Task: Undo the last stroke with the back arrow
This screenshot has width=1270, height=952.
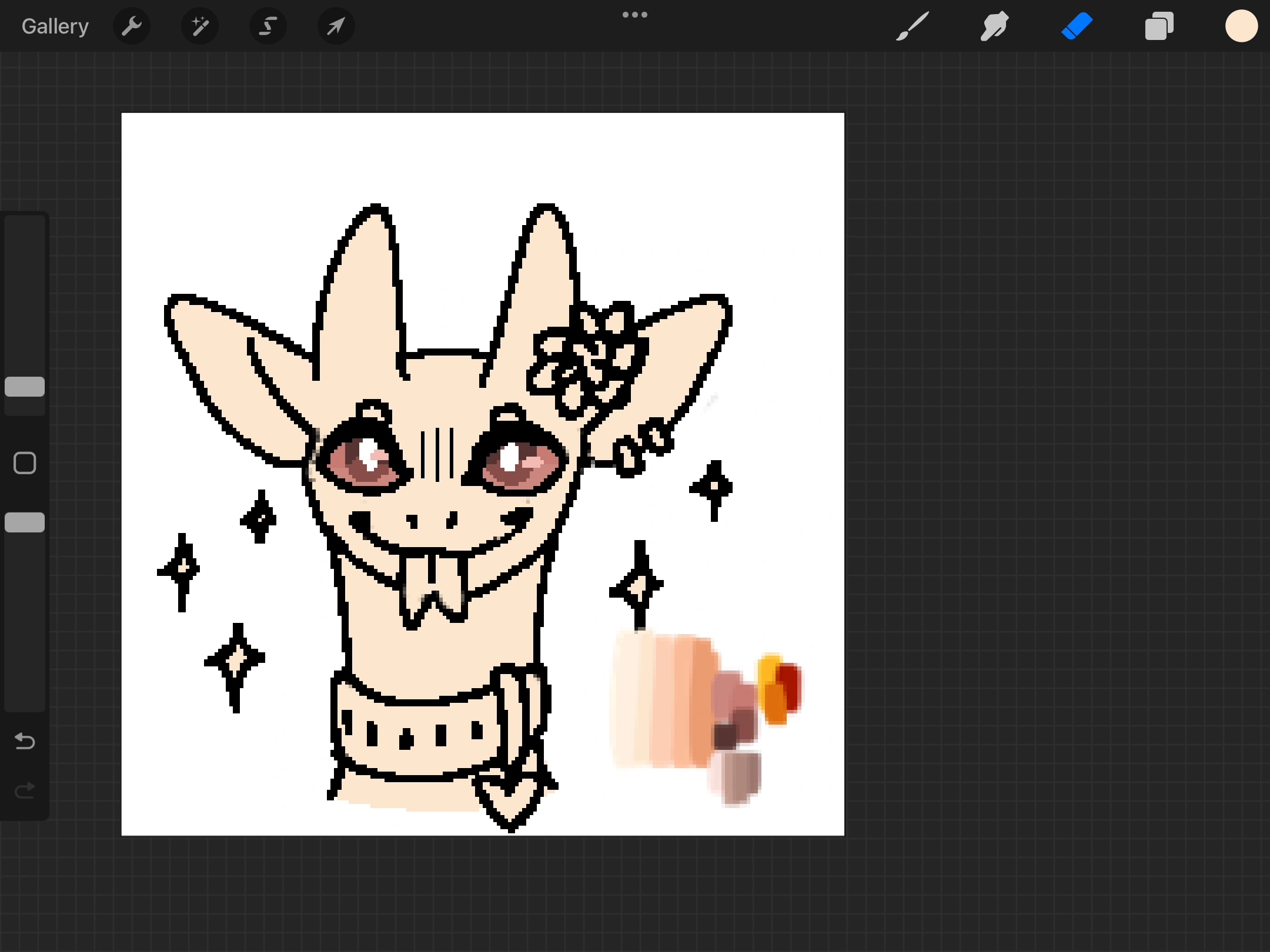Action: pos(25,742)
